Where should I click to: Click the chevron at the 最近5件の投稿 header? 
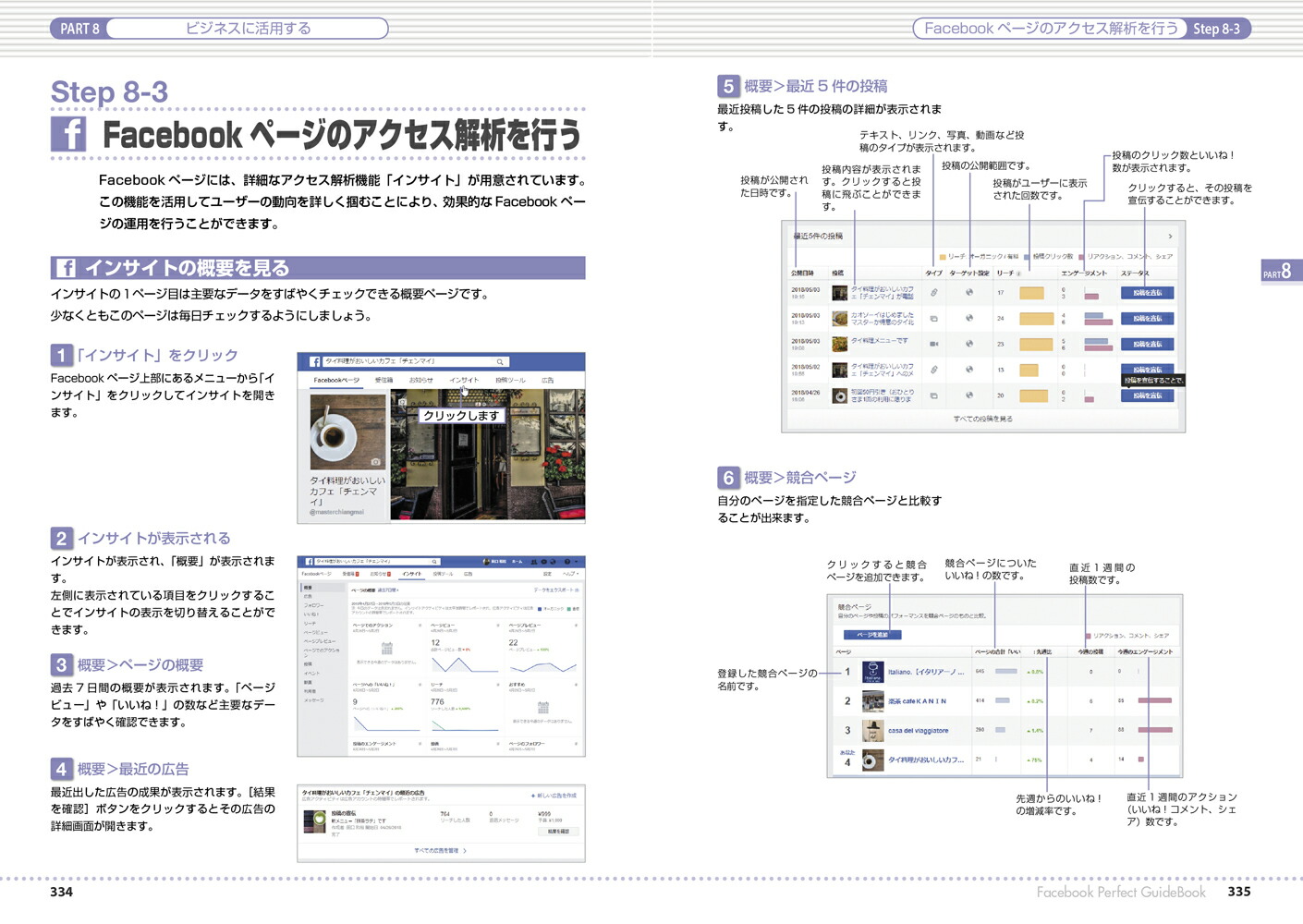pyautogui.click(x=1170, y=237)
